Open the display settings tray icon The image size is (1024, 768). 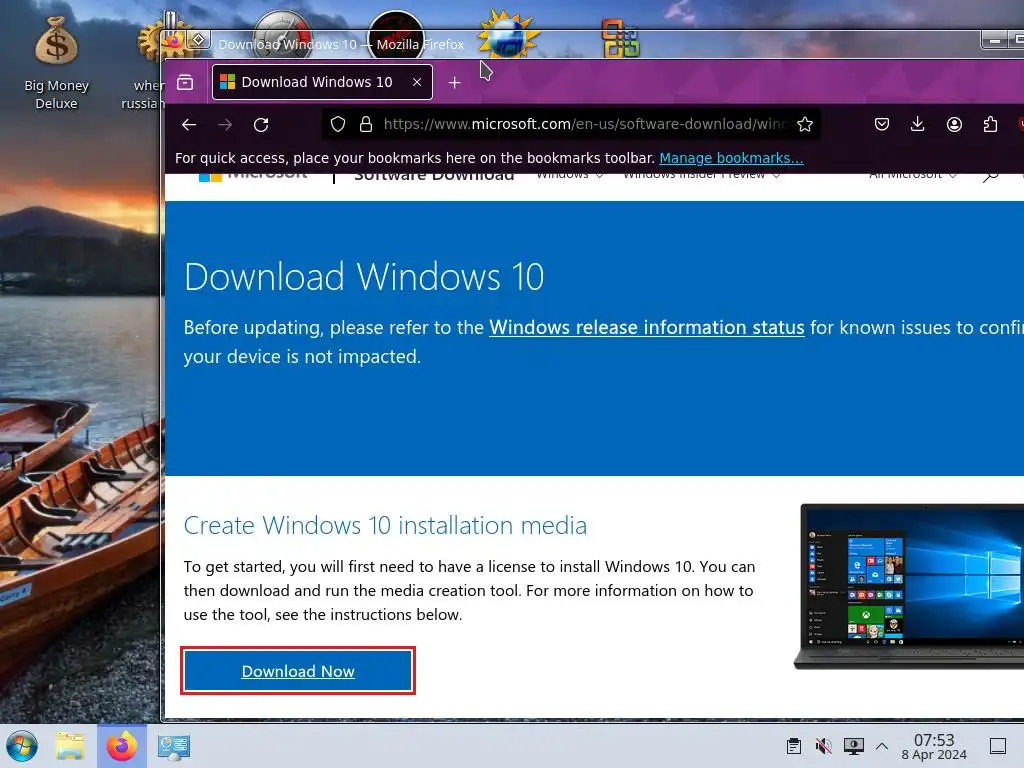(x=854, y=746)
